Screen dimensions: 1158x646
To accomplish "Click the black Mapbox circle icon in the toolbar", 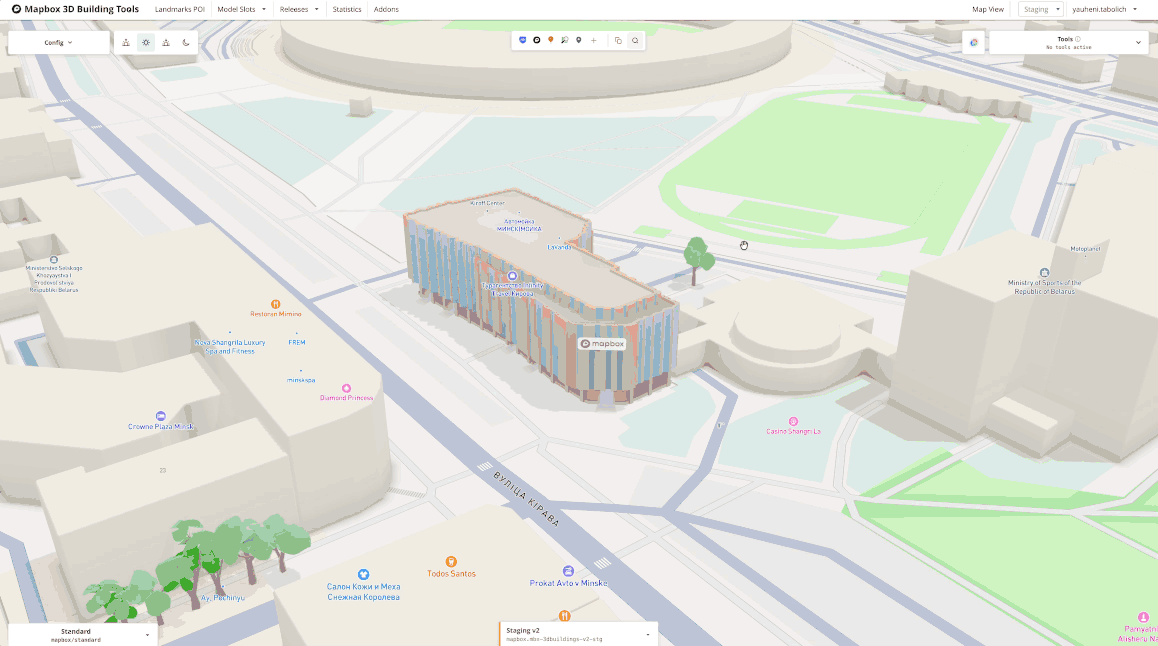I will pos(537,41).
